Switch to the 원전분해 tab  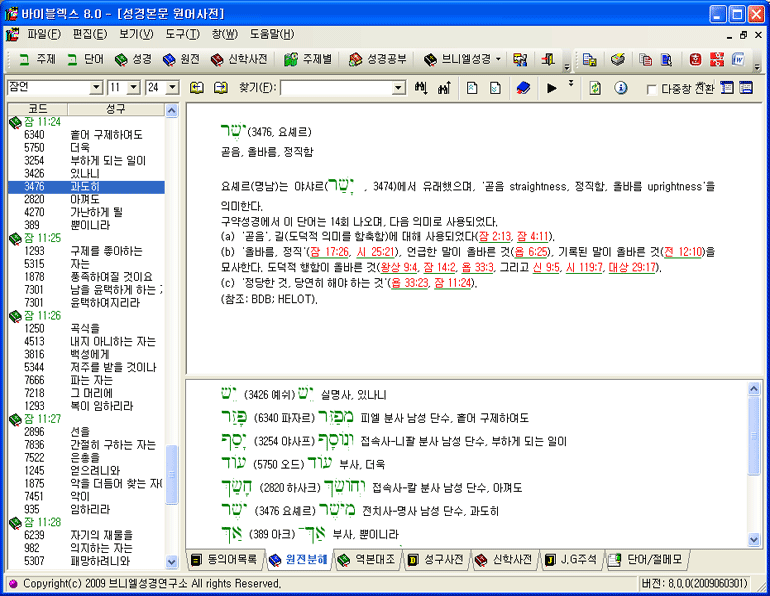[x=300, y=560]
